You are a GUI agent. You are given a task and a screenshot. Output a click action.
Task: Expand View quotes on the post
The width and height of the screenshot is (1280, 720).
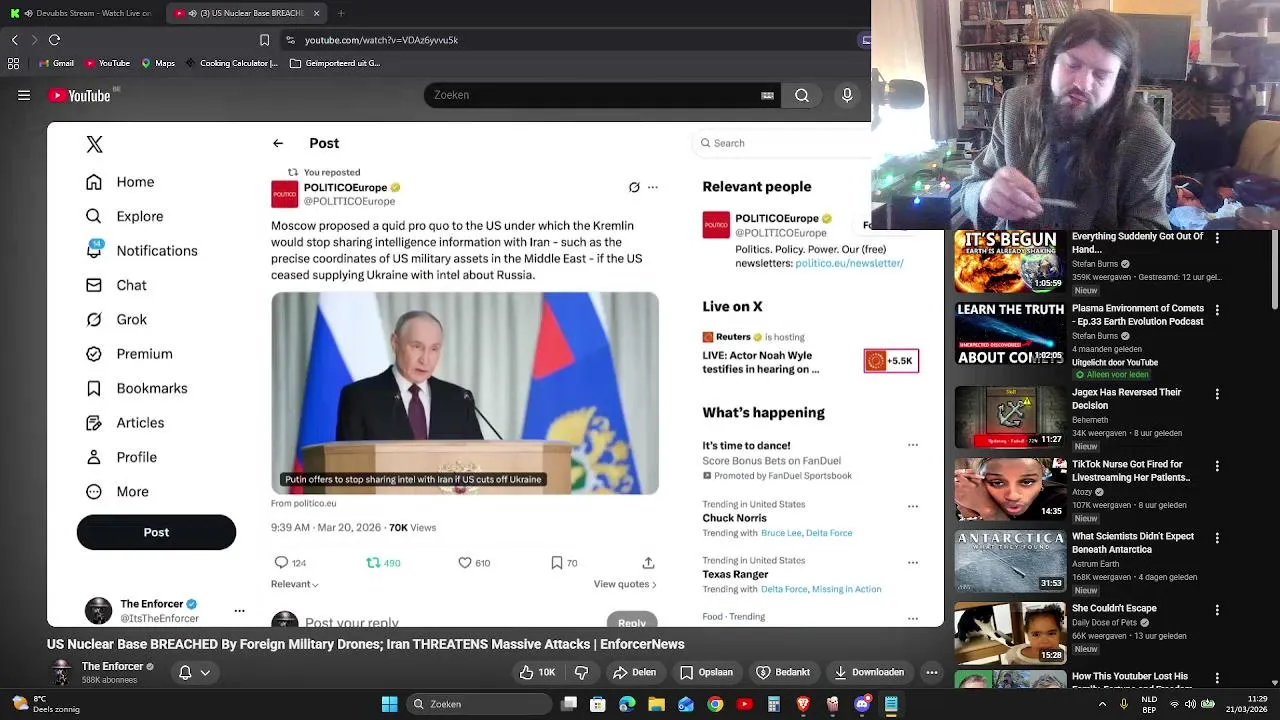point(625,584)
